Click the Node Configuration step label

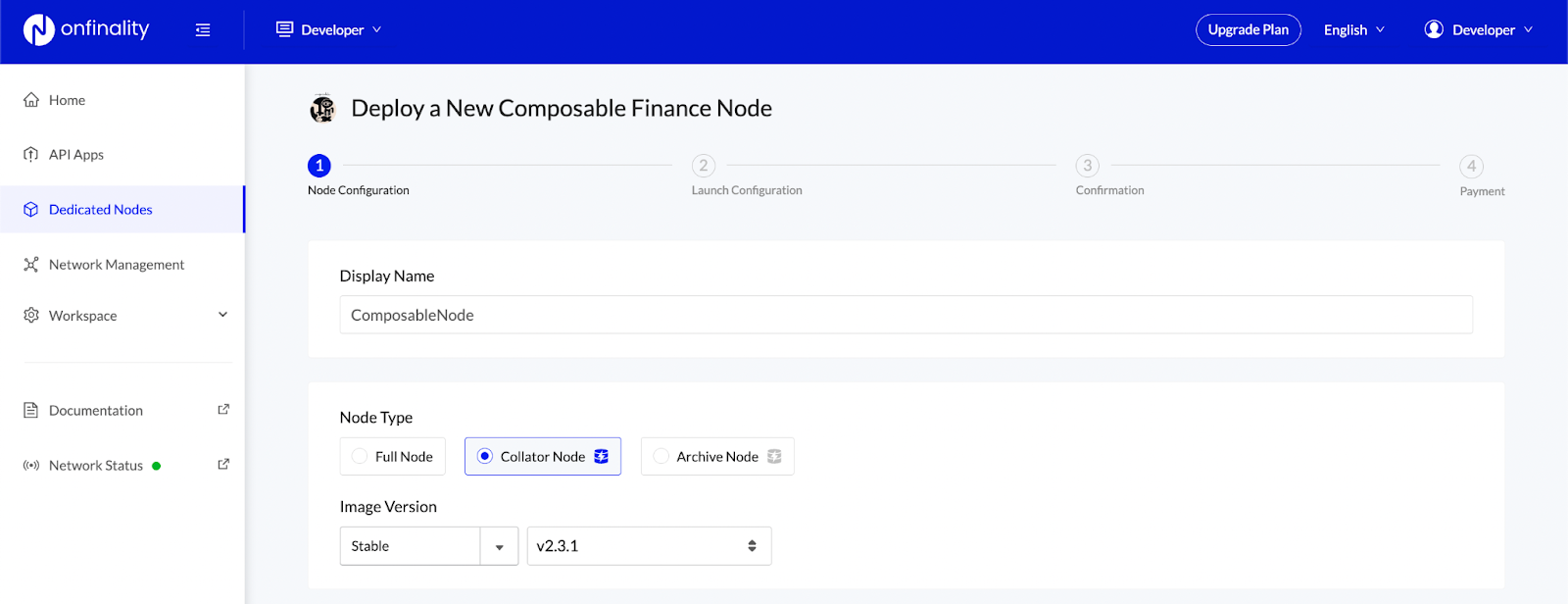coord(359,190)
